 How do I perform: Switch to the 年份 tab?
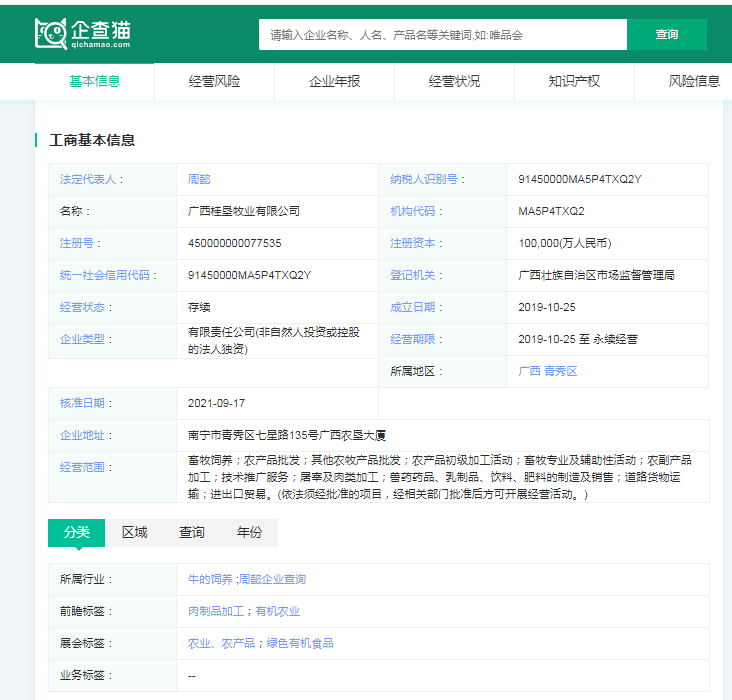249,532
